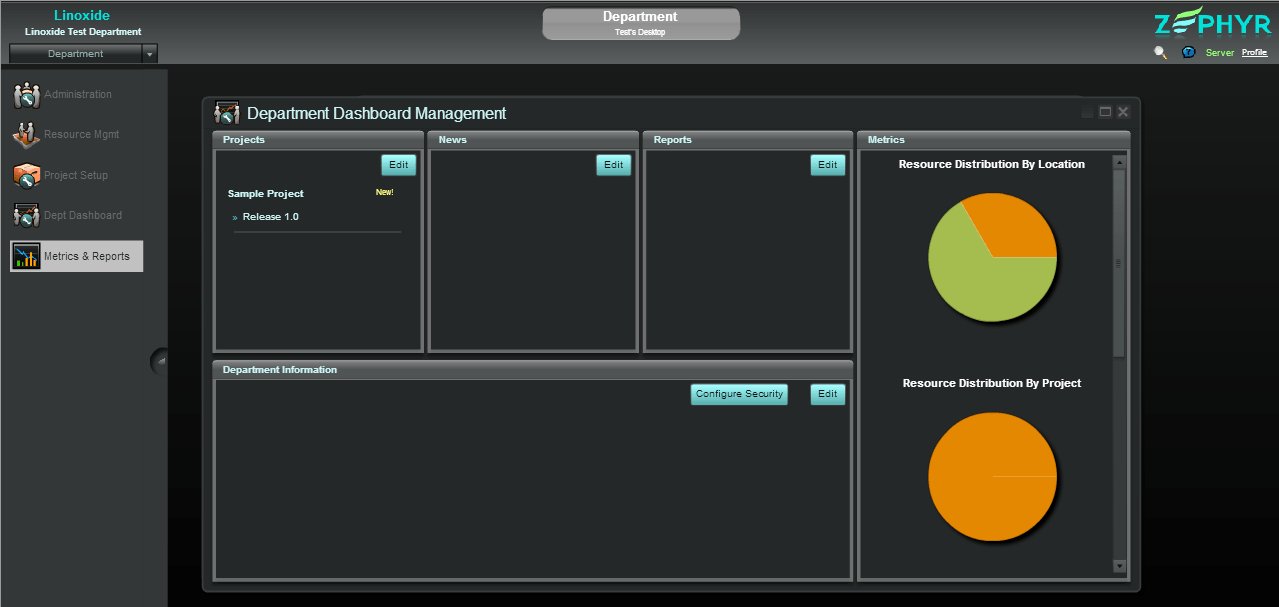Collapse the left sidebar with the arrow handle
This screenshot has height=607, width=1279.
pyautogui.click(x=160, y=361)
